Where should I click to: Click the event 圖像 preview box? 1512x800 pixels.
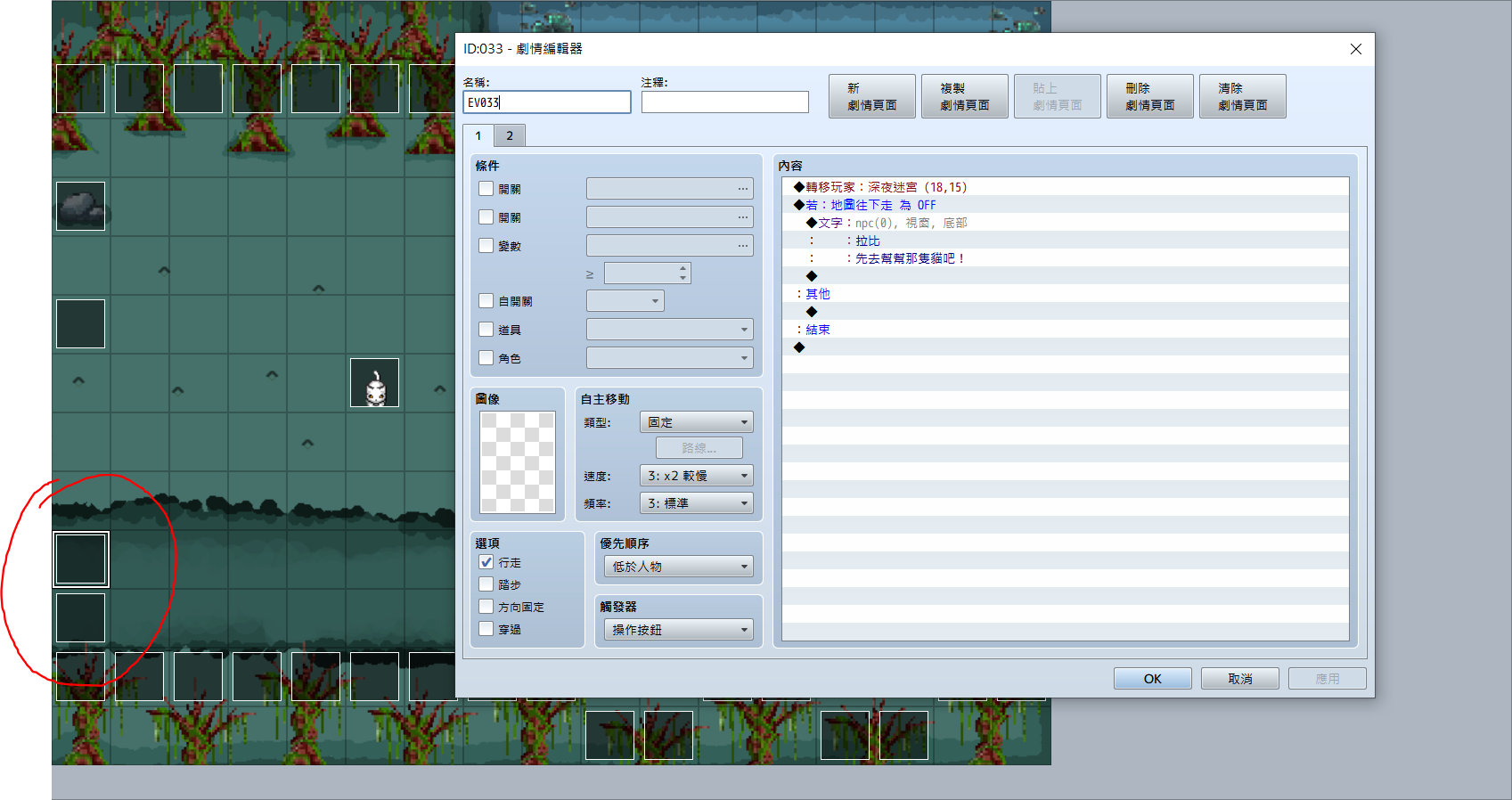click(x=518, y=462)
